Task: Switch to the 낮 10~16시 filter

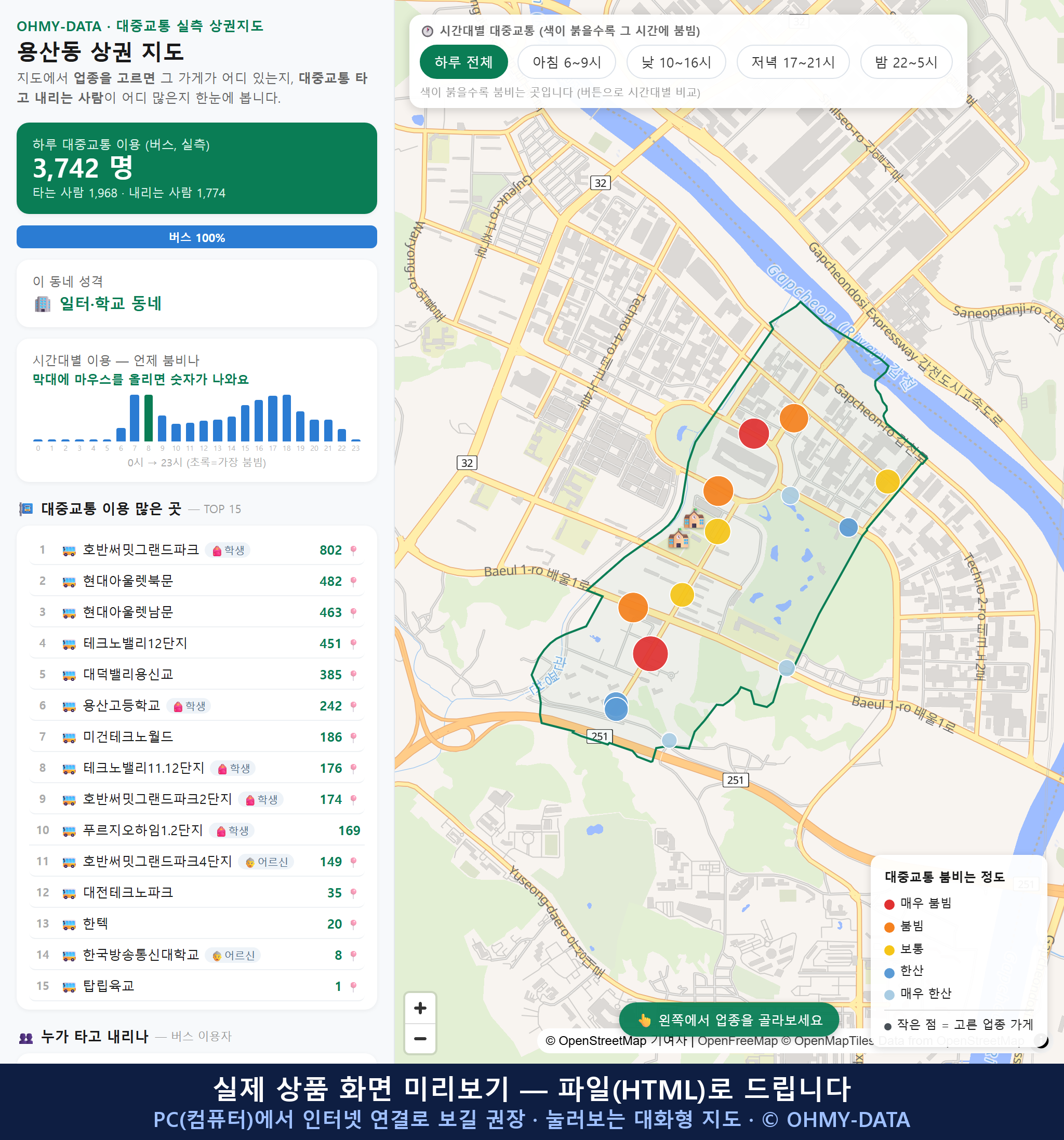Action: (x=676, y=62)
